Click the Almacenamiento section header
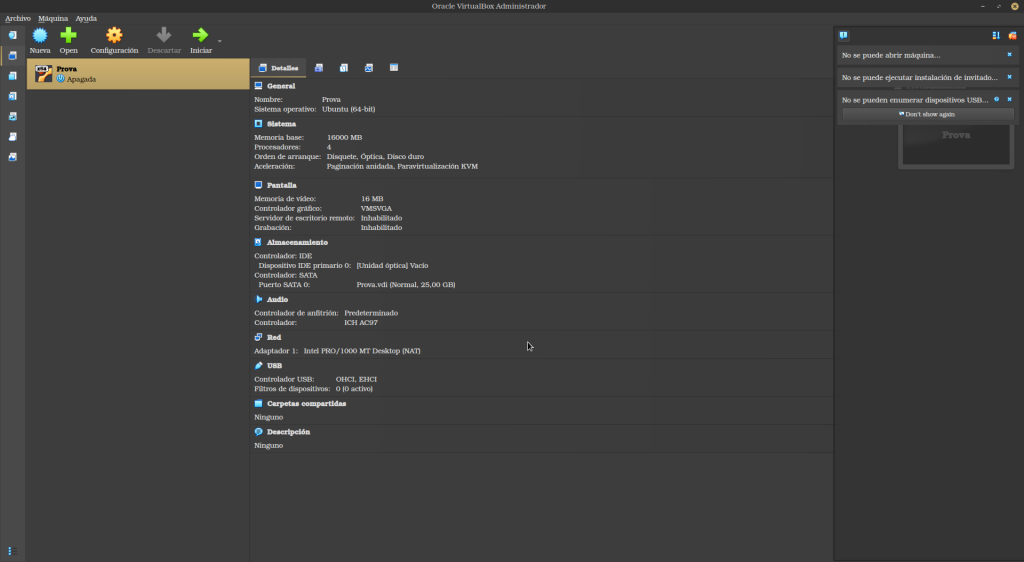Screen dimensions: 1024x562 [x=297, y=242]
